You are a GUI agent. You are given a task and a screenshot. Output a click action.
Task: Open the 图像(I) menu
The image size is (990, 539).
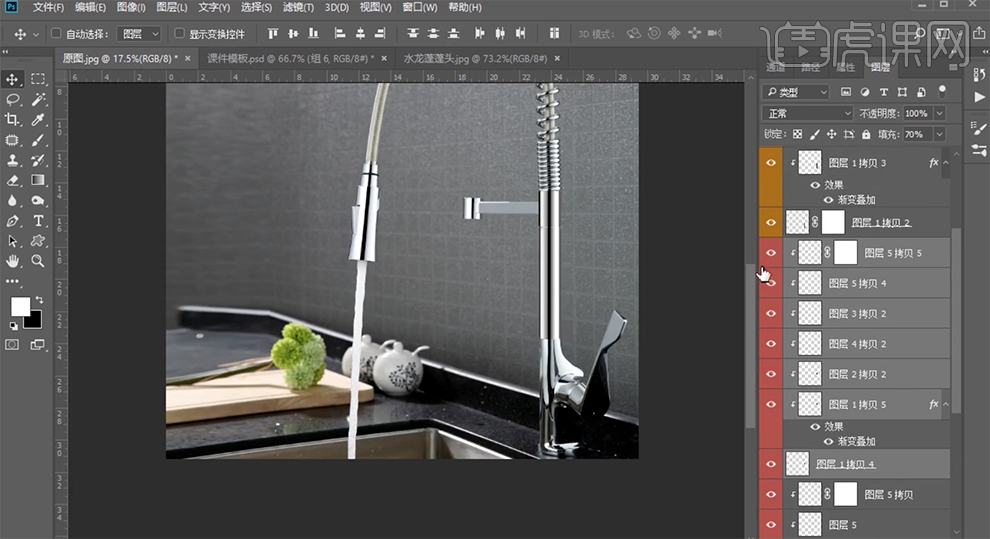(131, 8)
